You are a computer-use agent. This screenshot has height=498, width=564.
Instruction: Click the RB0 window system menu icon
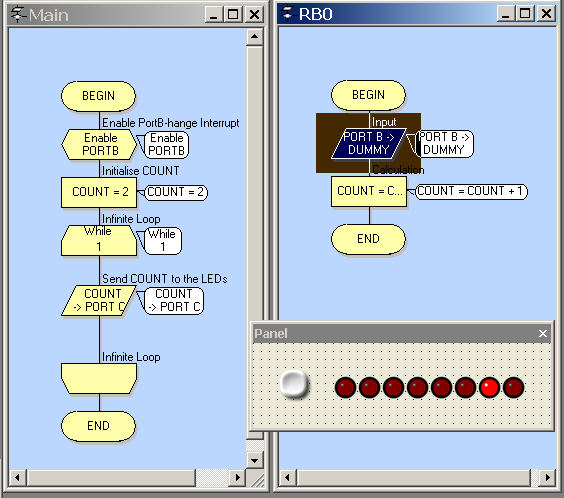(x=288, y=14)
